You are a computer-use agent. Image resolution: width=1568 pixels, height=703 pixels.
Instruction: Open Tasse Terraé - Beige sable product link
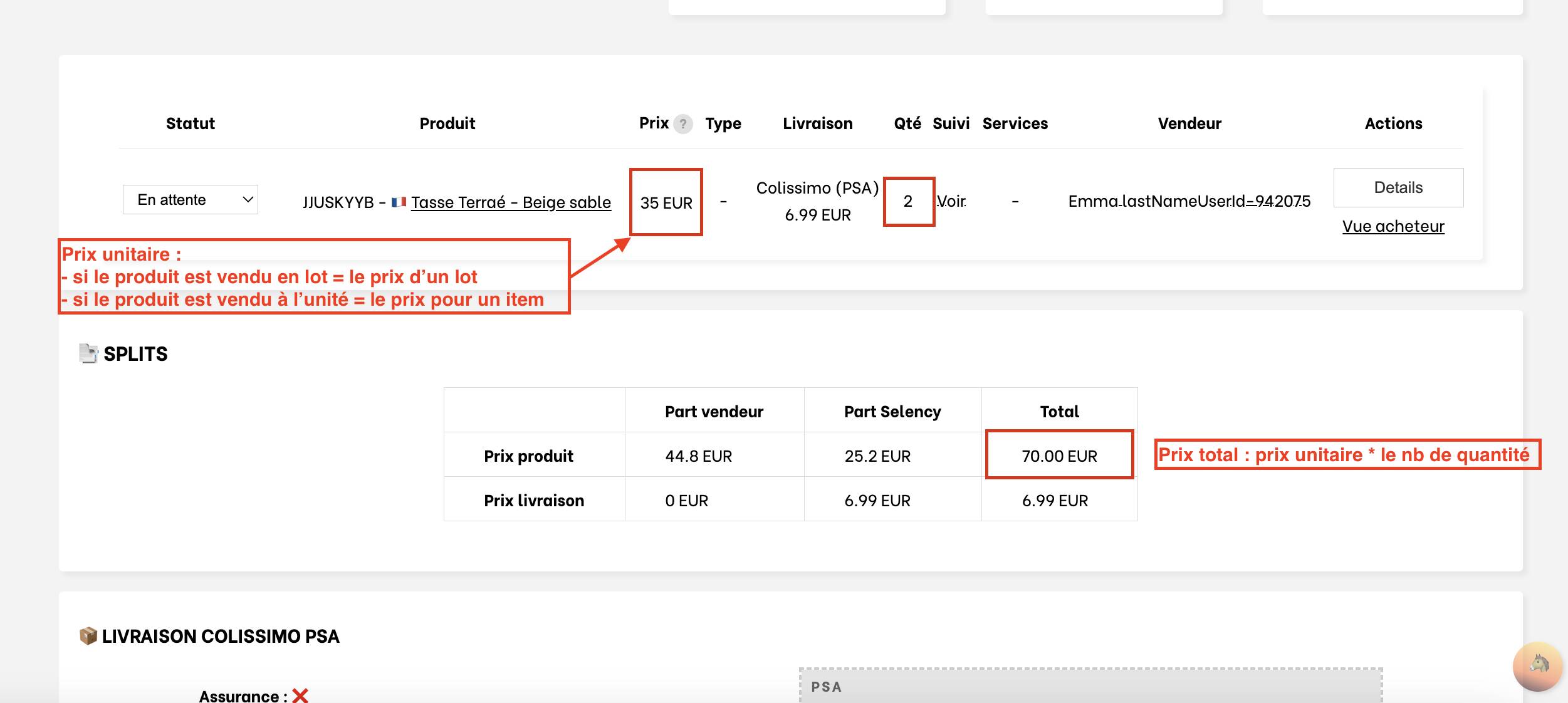coord(511,202)
